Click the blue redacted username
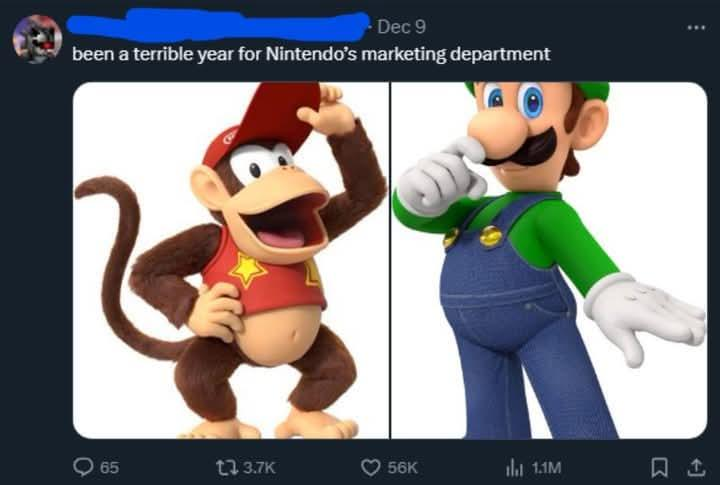The height and width of the screenshot is (485, 720). (x=218, y=24)
